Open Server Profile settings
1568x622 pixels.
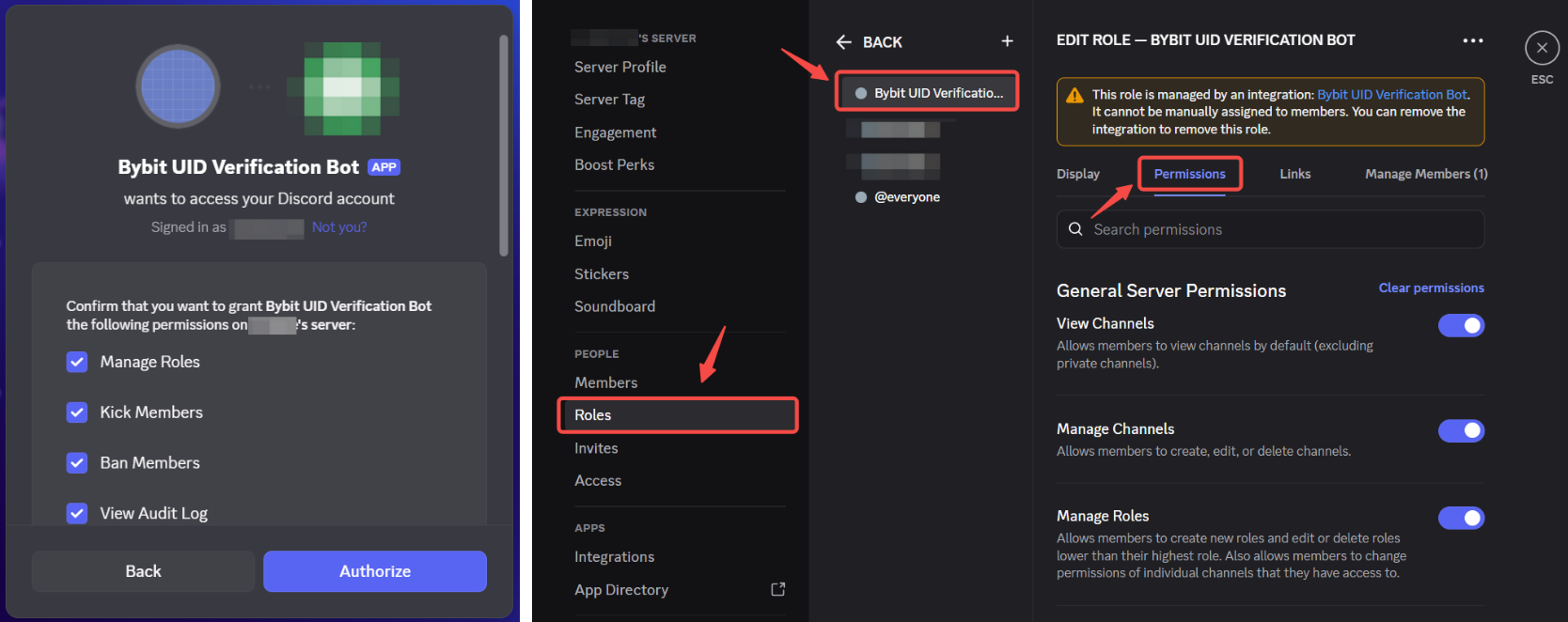620,67
